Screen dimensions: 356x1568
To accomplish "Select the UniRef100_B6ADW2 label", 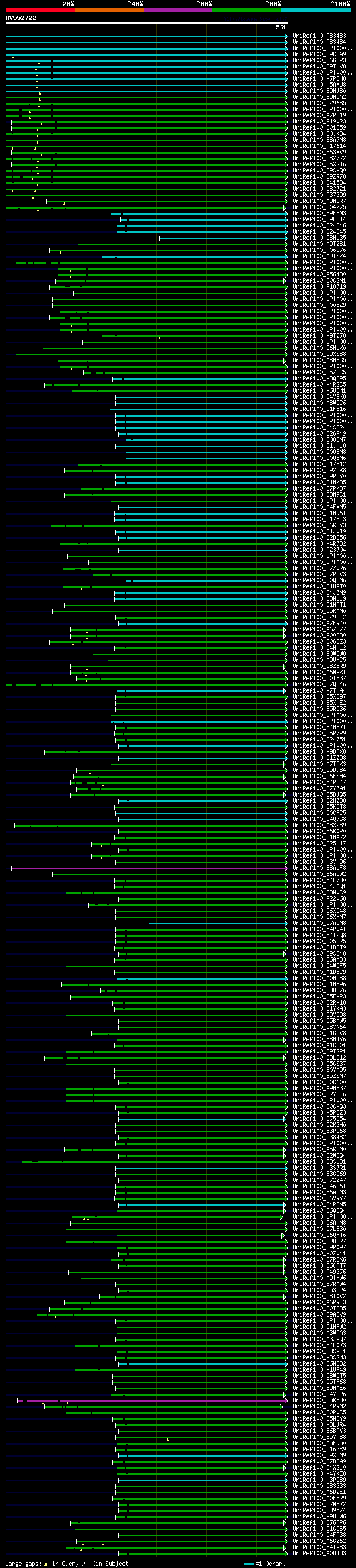I will click(319, 874).
